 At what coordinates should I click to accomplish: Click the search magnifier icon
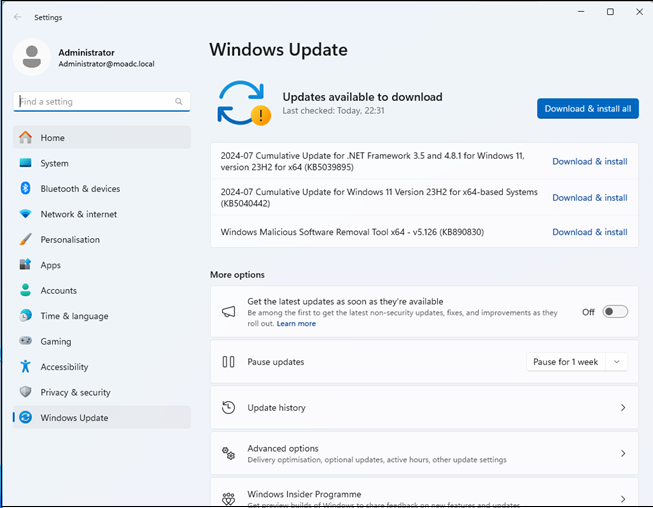coord(179,101)
